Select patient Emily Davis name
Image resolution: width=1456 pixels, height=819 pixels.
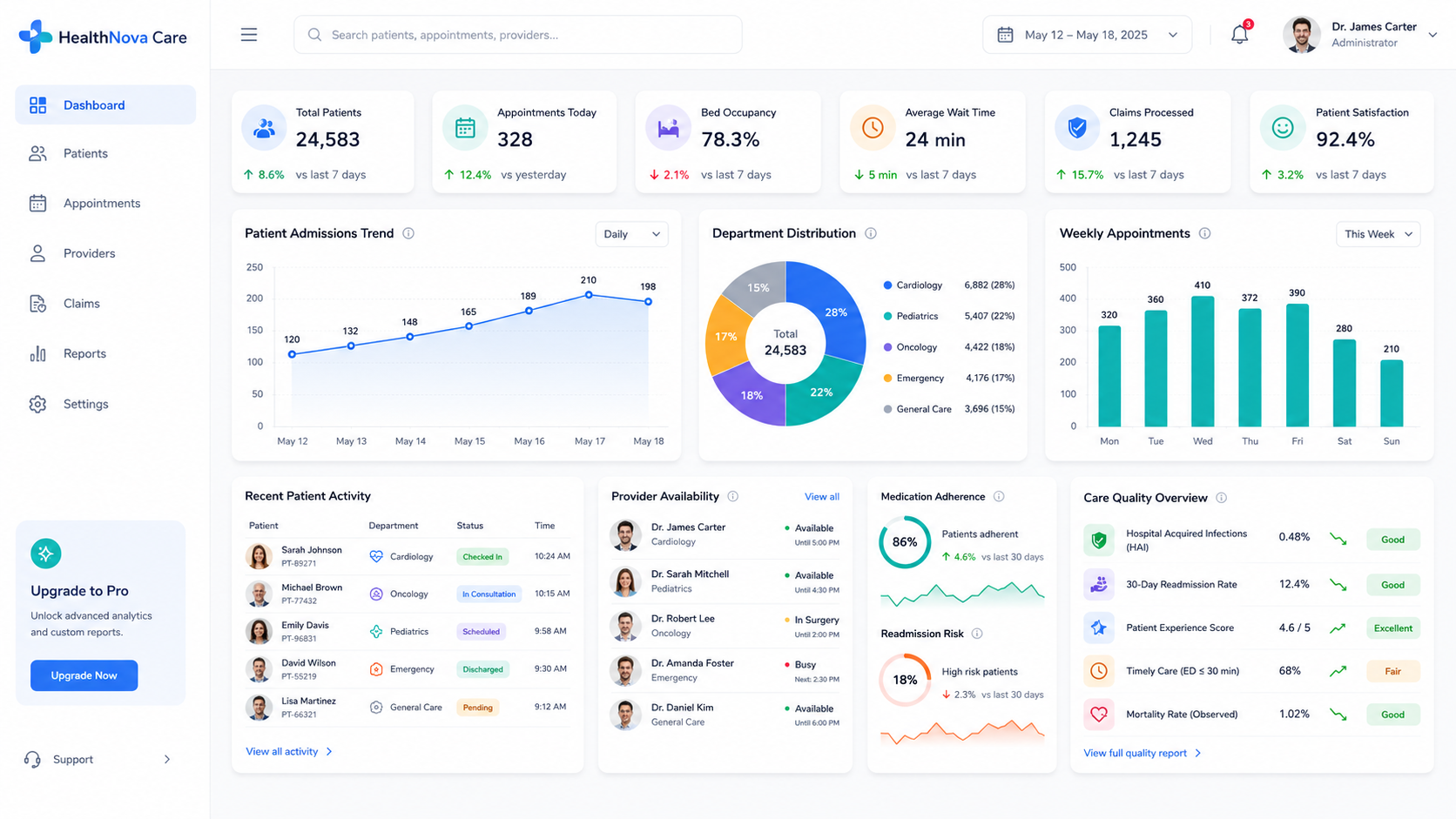[305, 625]
